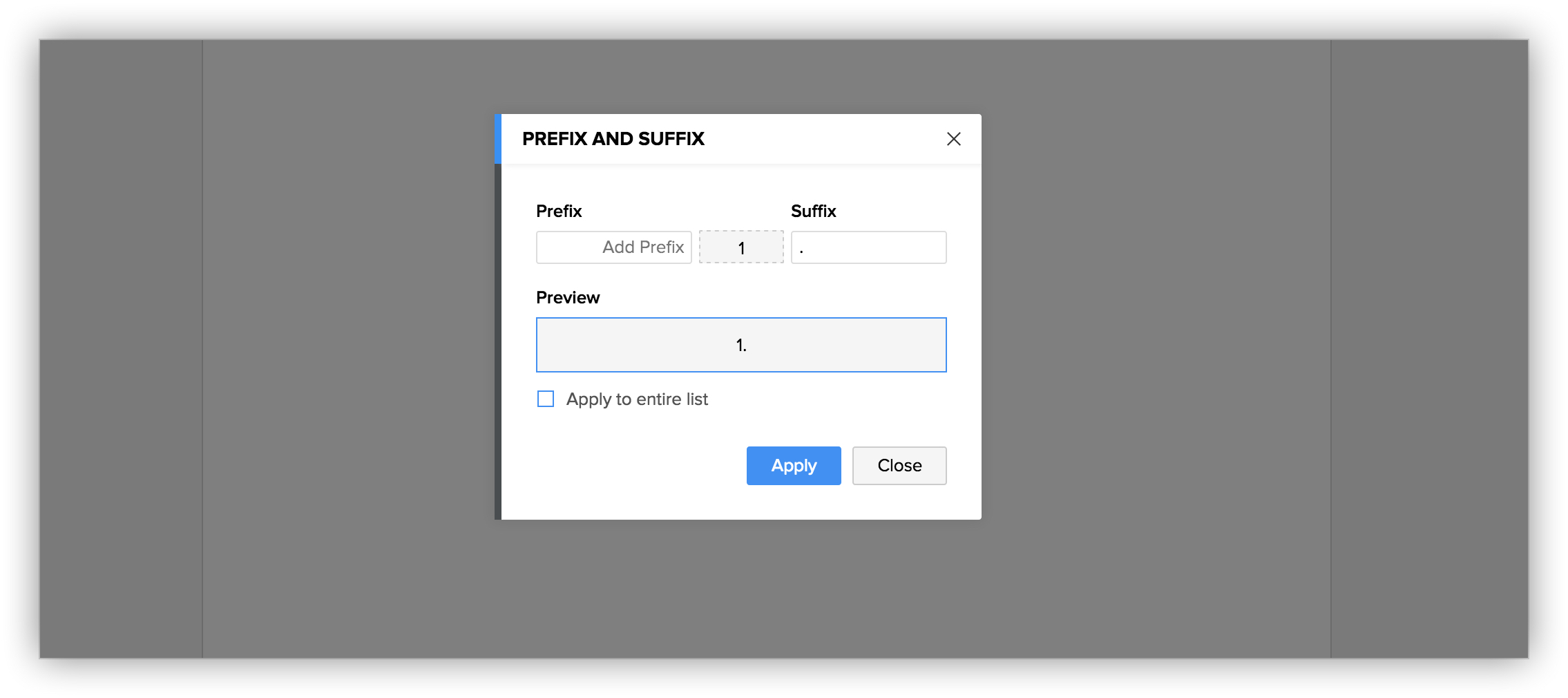Focus the Suffix field containing a period
The image size is (1568, 698).
(x=868, y=247)
